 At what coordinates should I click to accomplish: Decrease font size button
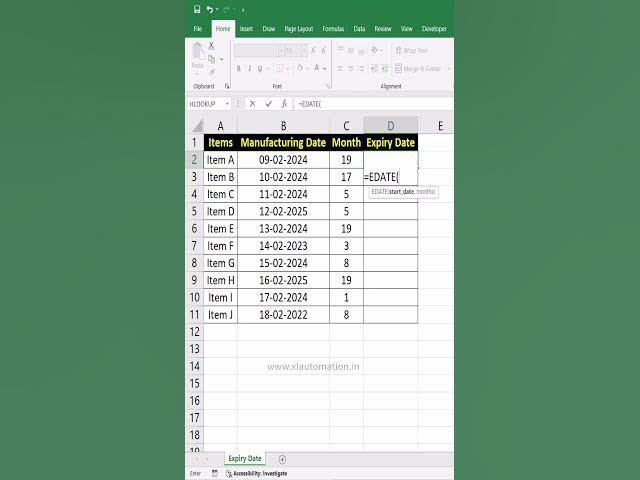pos(323,51)
